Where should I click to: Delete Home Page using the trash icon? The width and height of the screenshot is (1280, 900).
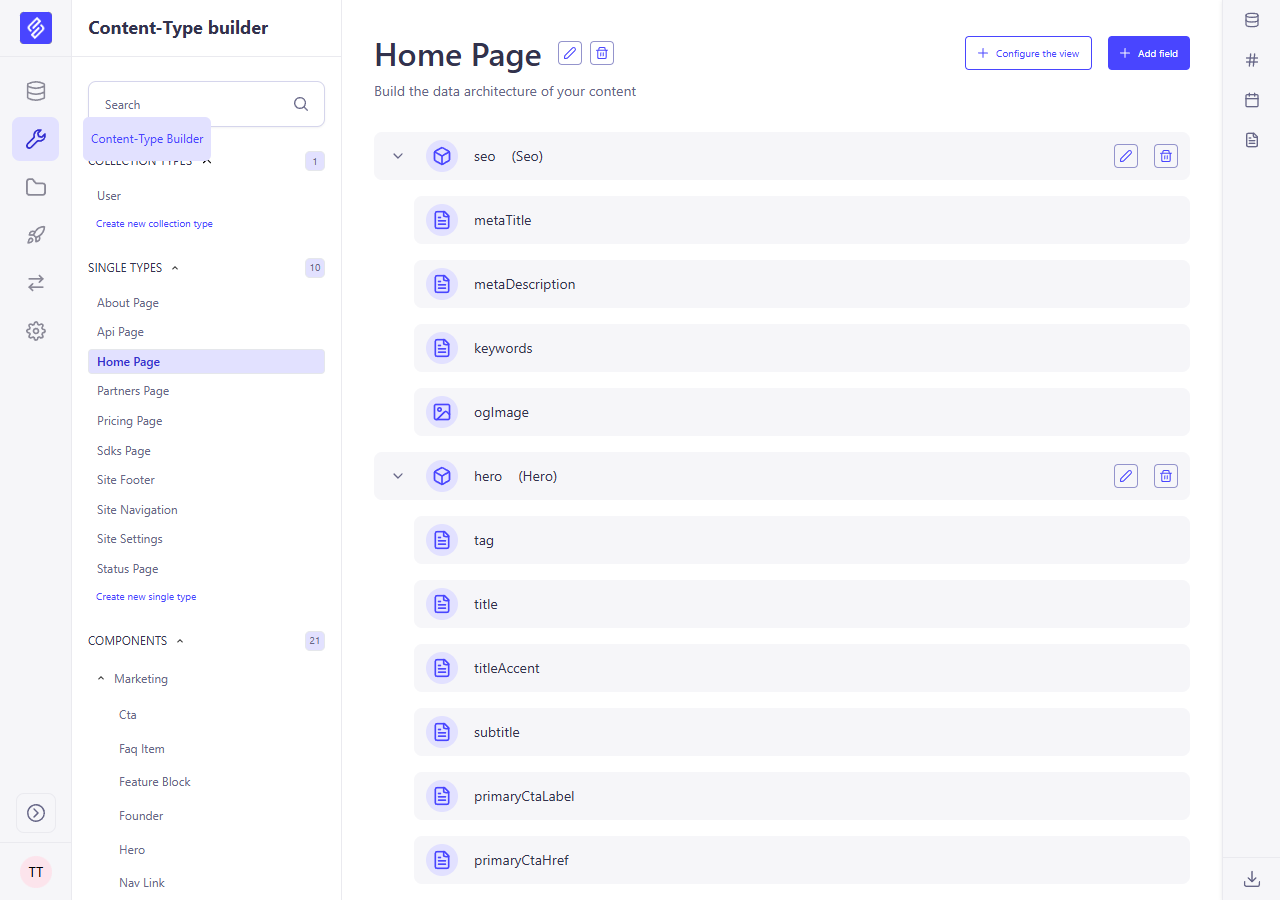pyautogui.click(x=602, y=53)
